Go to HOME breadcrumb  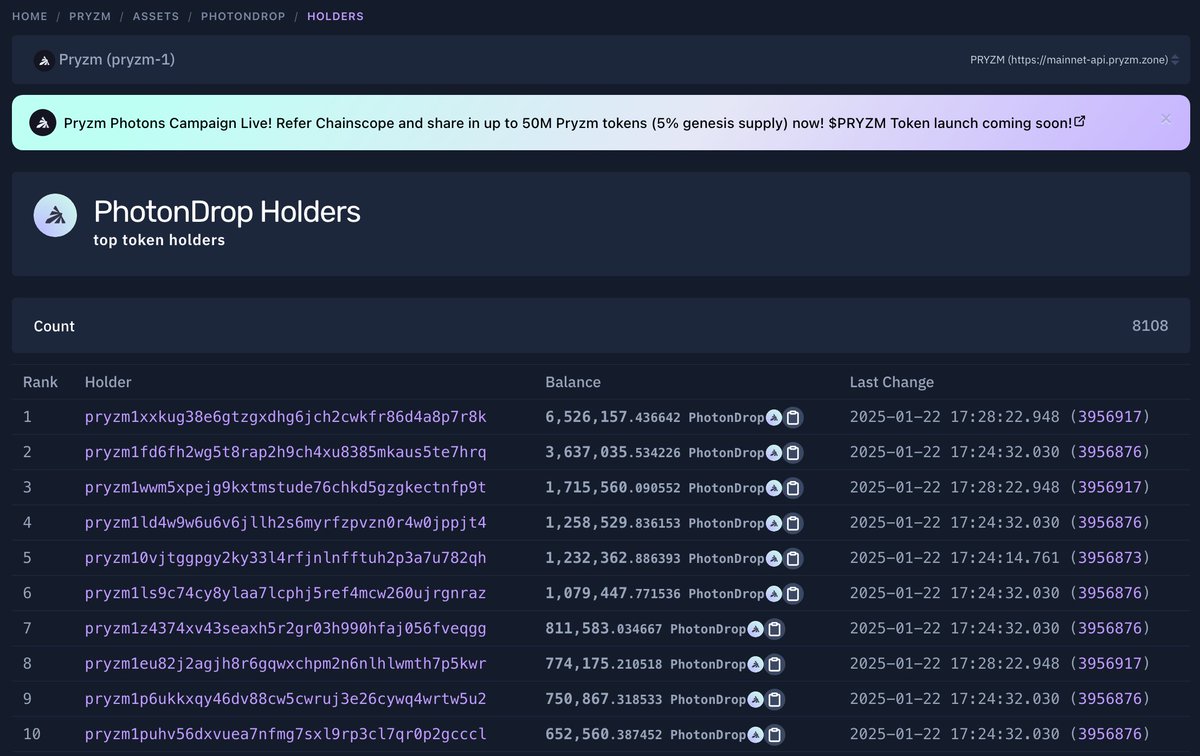pos(29,17)
